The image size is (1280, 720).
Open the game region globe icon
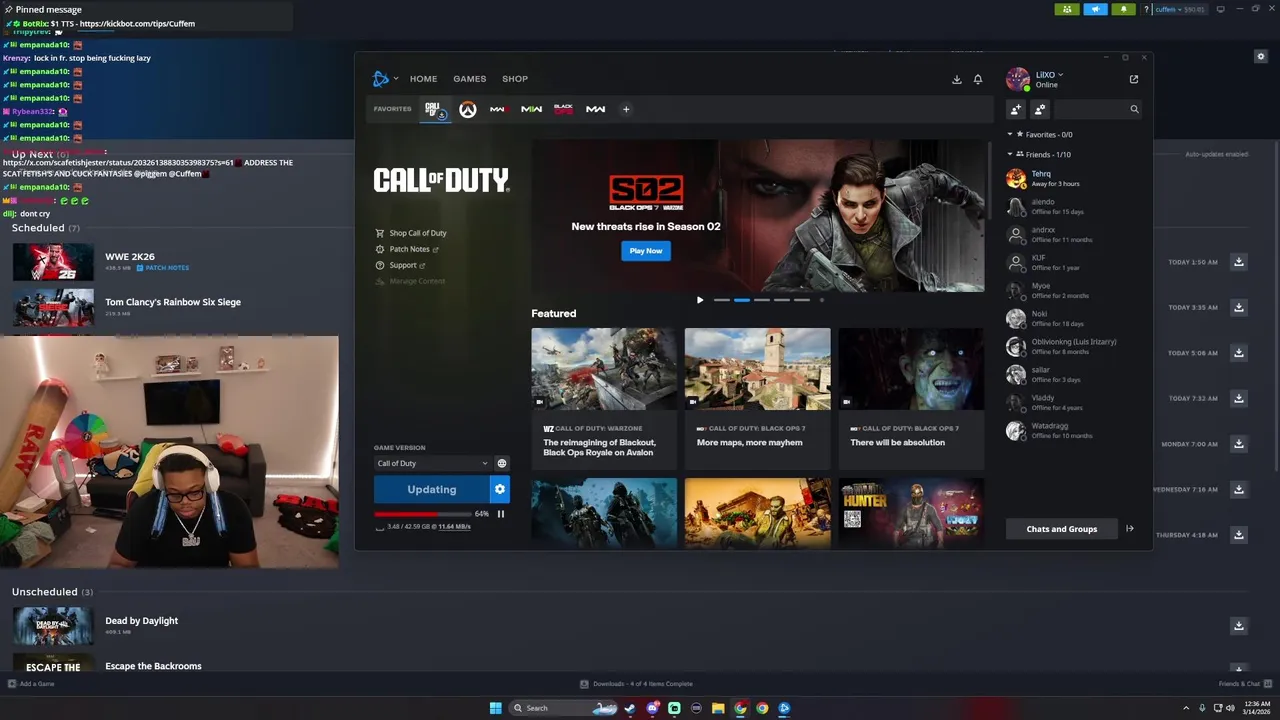click(502, 463)
